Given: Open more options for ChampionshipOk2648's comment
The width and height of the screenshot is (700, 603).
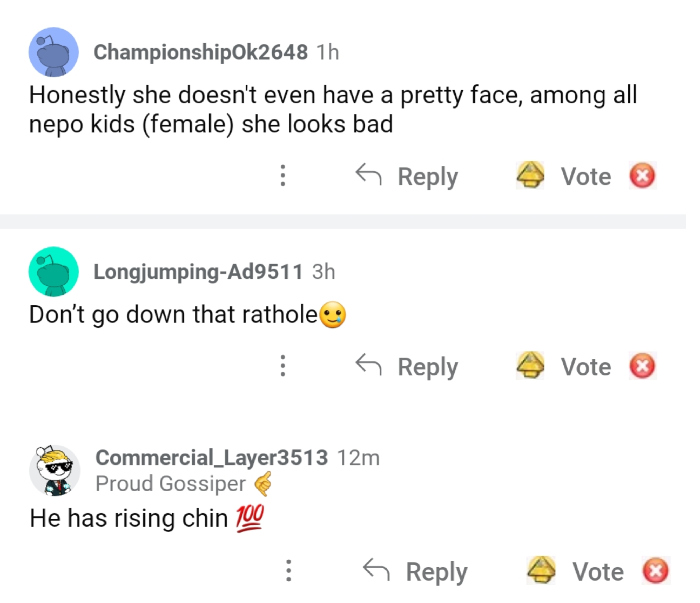Looking at the screenshot, I should (283, 177).
